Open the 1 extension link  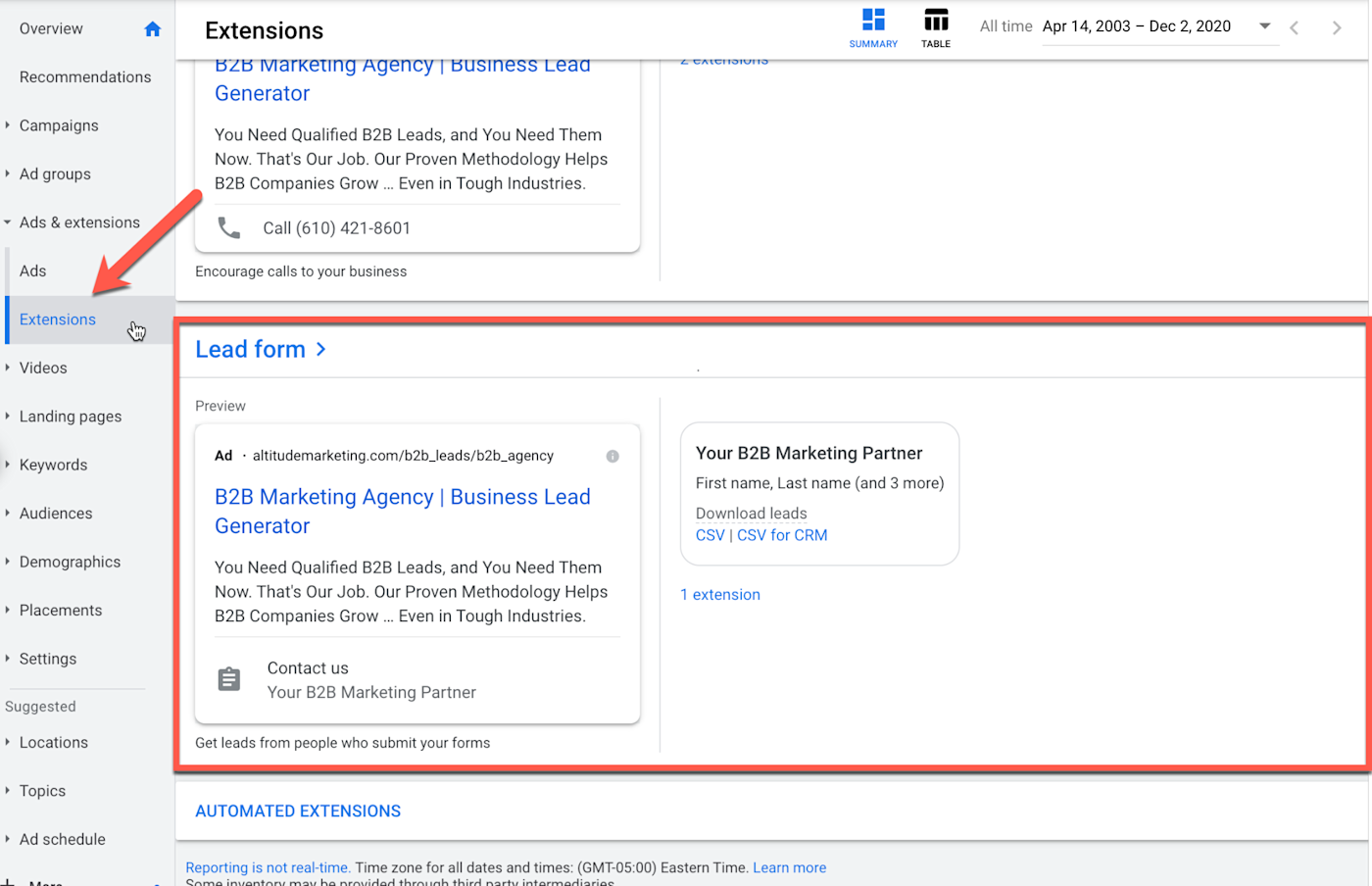coord(720,595)
